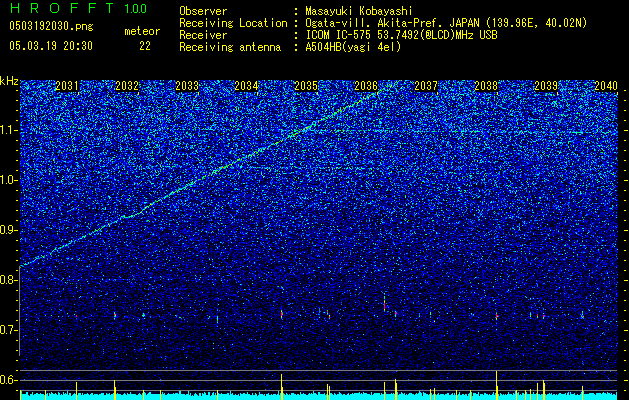Click the 2036 time marker

[366, 86]
